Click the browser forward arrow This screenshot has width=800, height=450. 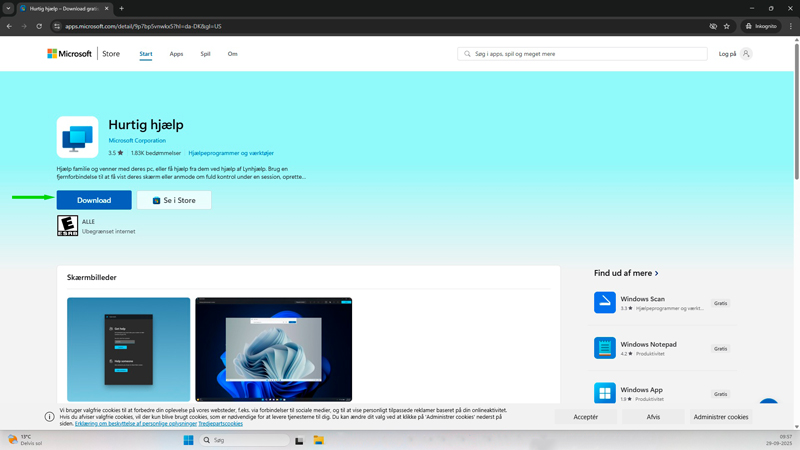tap(24, 26)
